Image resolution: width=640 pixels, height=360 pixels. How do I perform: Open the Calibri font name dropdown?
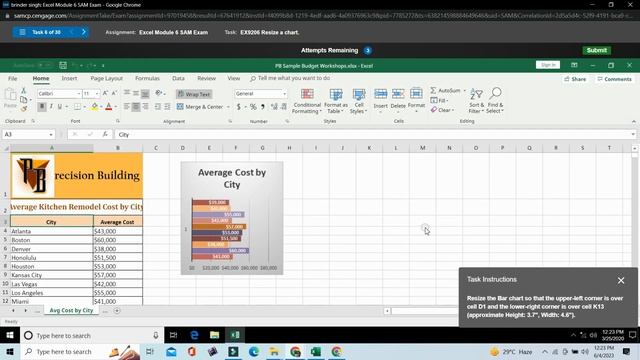pos(78,94)
